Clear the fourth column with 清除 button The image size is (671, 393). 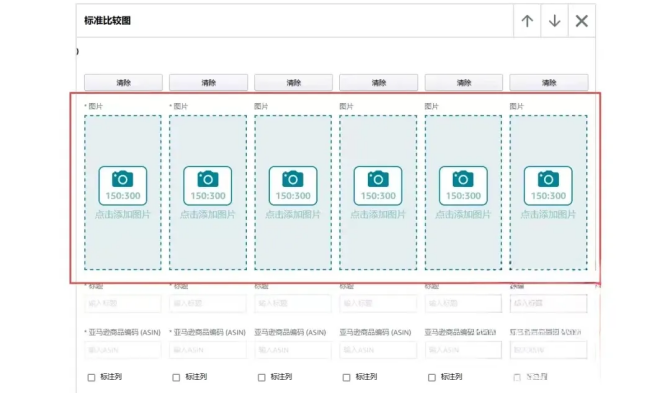pyautogui.click(x=378, y=82)
